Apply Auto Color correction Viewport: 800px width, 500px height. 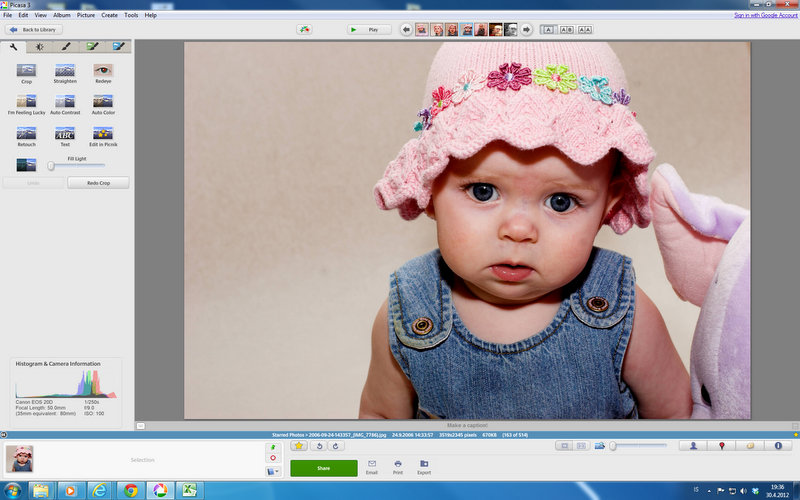(x=103, y=104)
